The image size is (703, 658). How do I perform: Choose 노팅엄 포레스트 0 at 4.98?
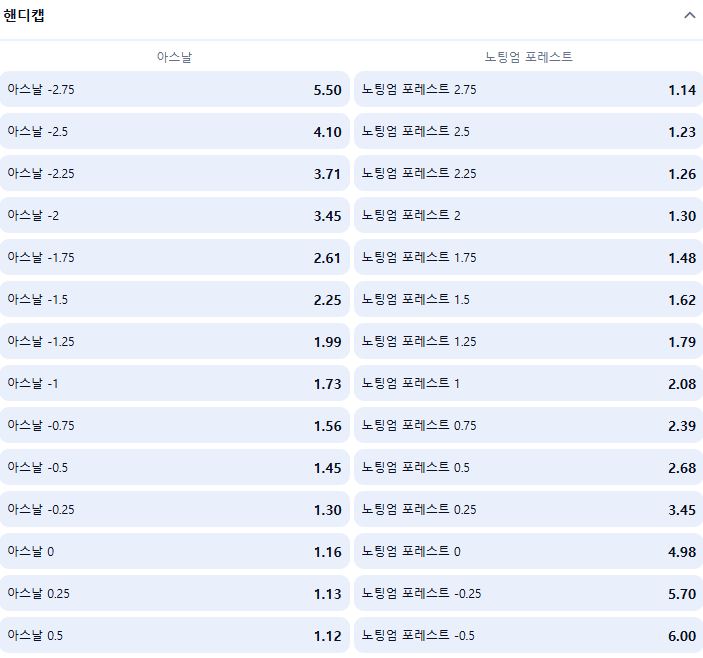point(529,551)
